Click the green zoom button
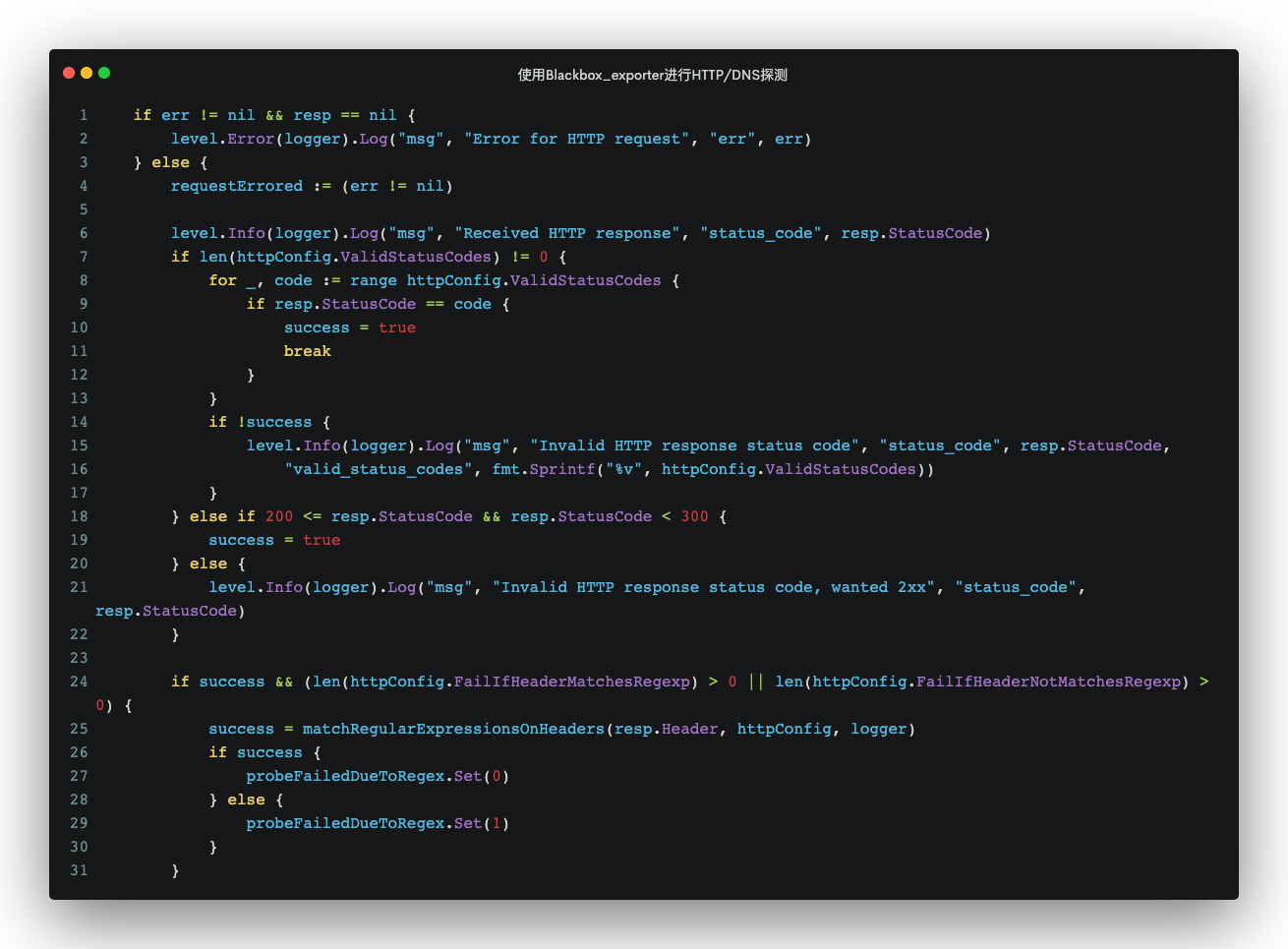 coord(103,73)
